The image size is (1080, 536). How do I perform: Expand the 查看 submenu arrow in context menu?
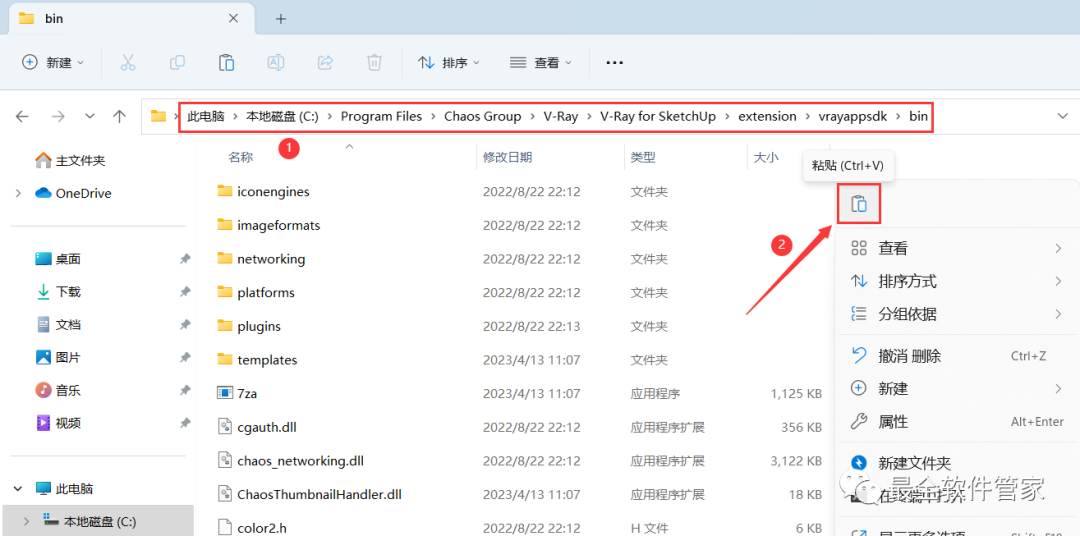tap(1058, 248)
